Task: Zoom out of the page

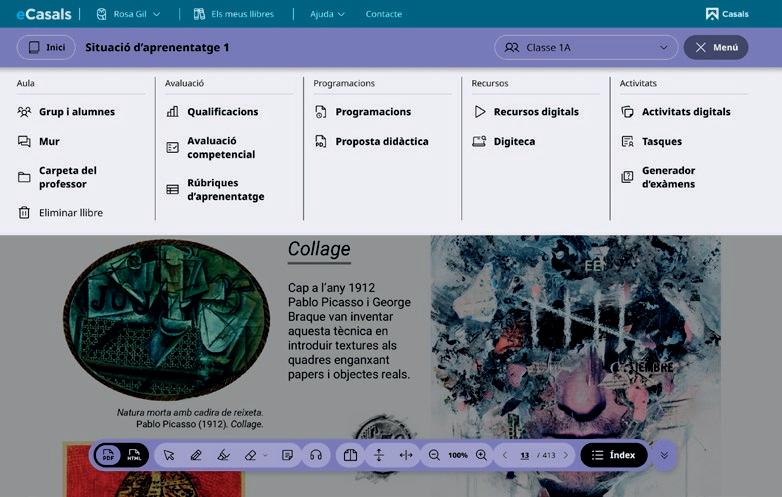Action: [x=434, y=455]
